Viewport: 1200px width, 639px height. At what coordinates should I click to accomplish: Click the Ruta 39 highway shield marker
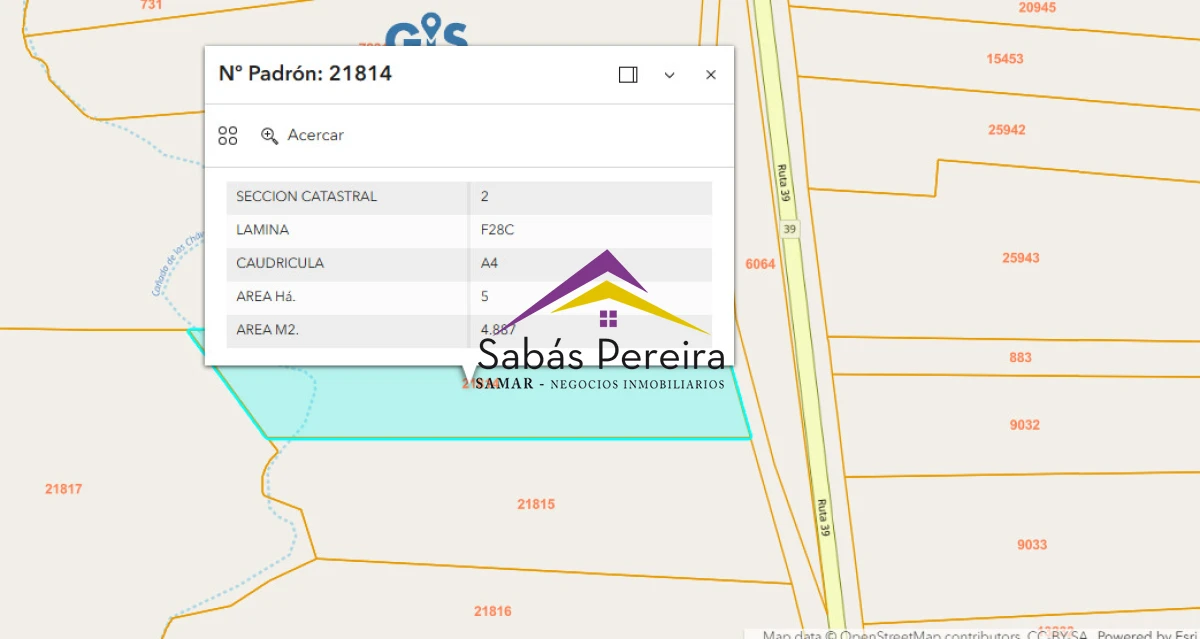[789, 229]
